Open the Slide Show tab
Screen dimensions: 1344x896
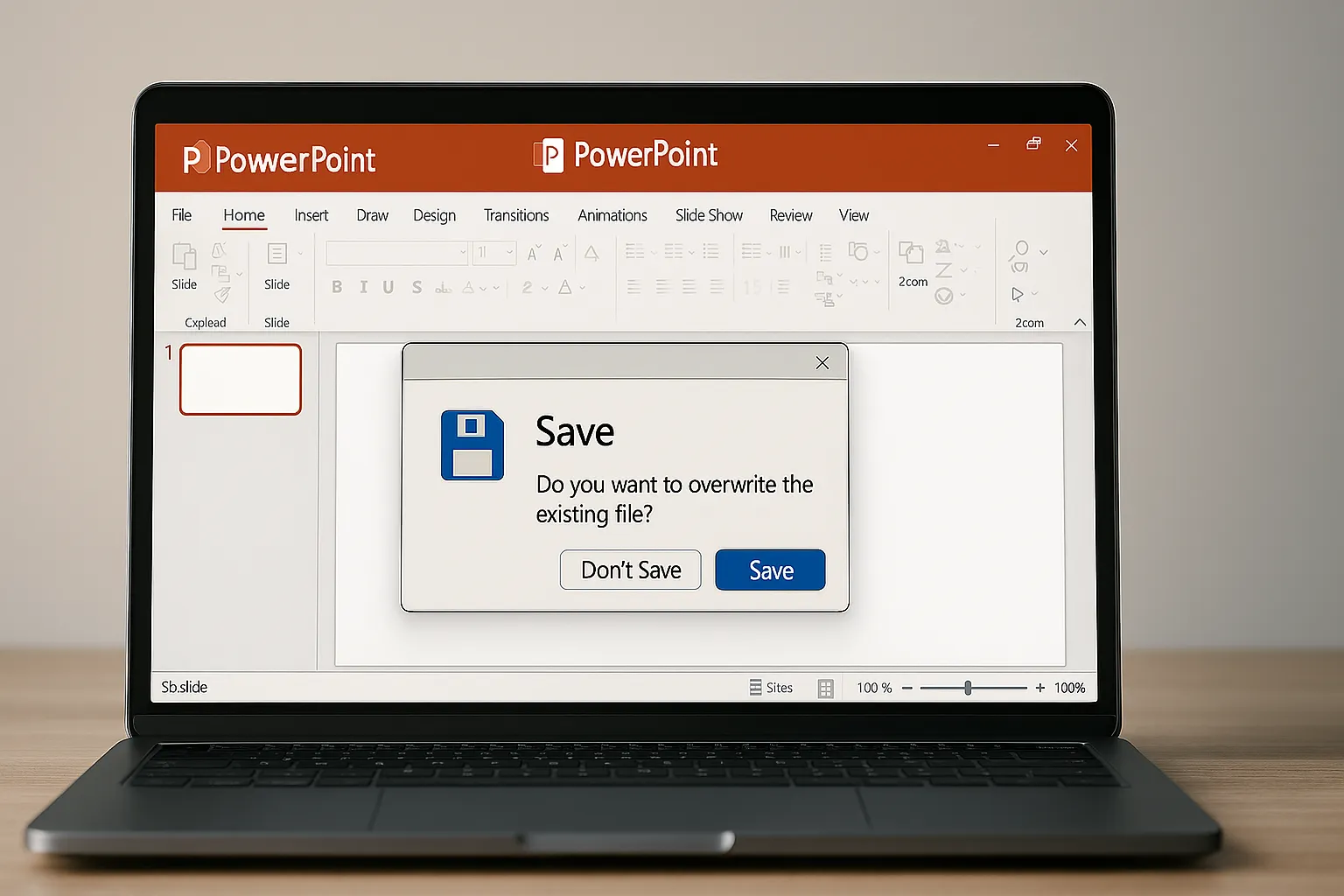[709, 215]
